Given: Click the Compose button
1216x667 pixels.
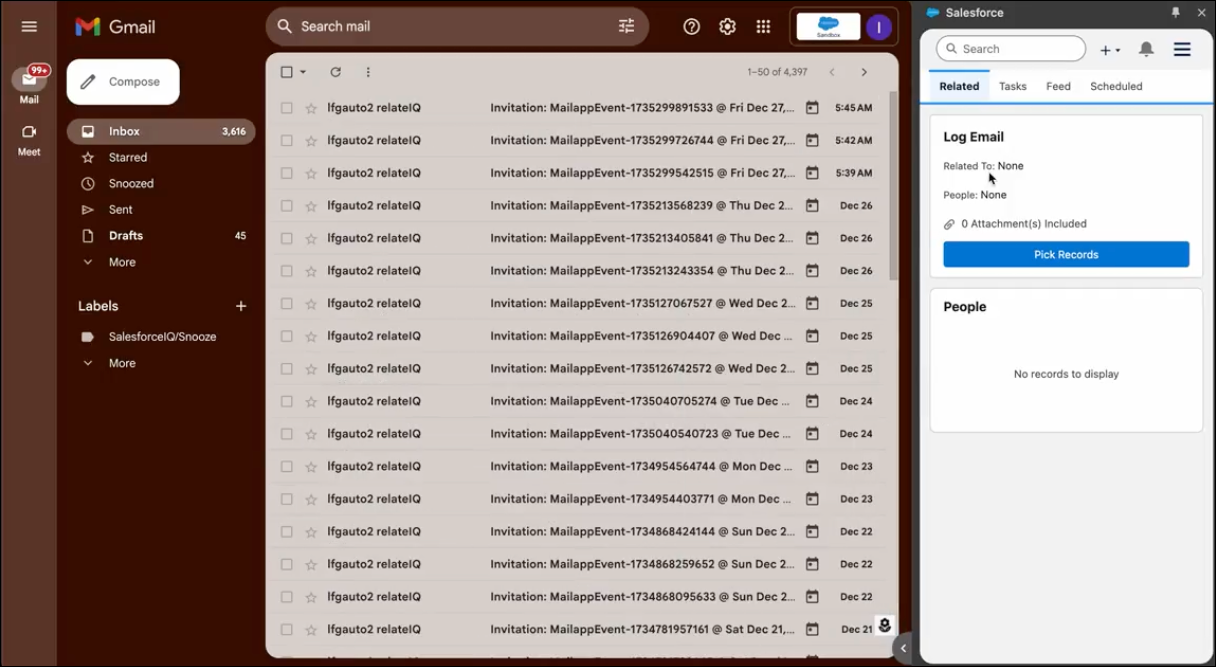Looking at the screenshot, I should click(123, 82).
